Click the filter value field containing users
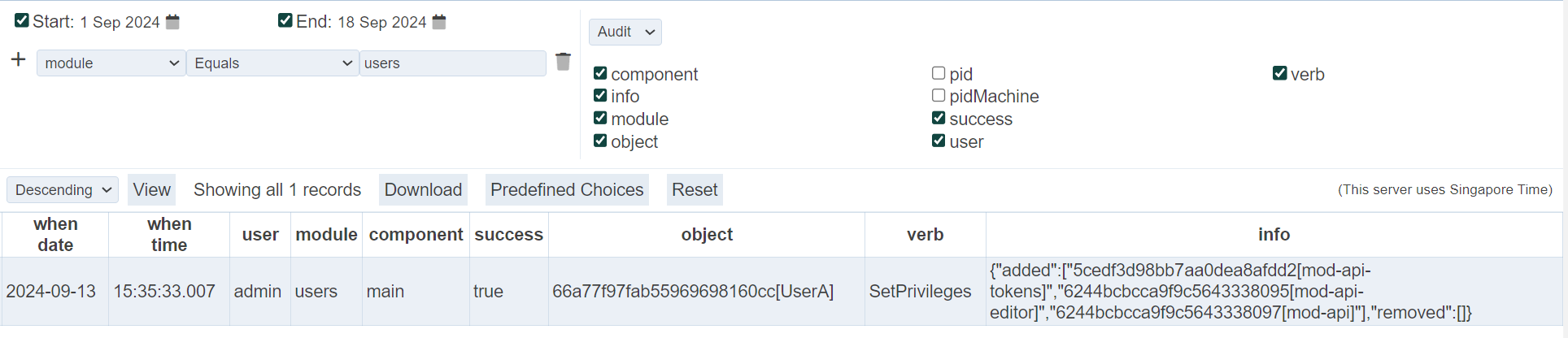 pyautogui.click(x=452, y=63)
